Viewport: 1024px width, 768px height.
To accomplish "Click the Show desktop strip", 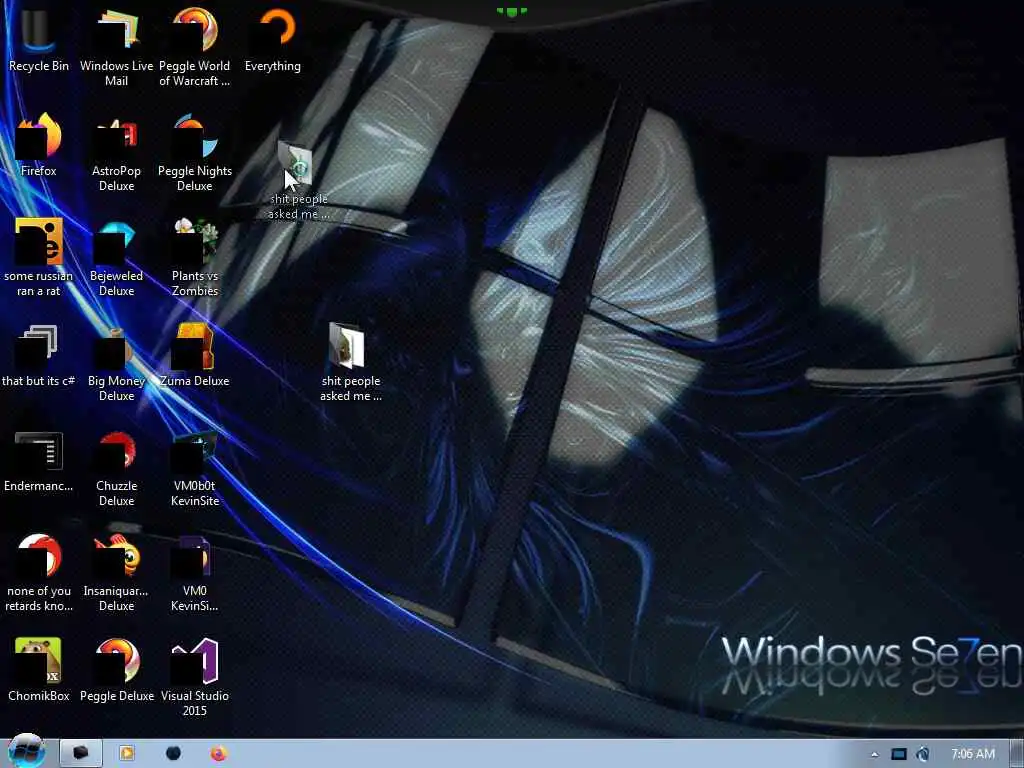I will pos(1017,754).
